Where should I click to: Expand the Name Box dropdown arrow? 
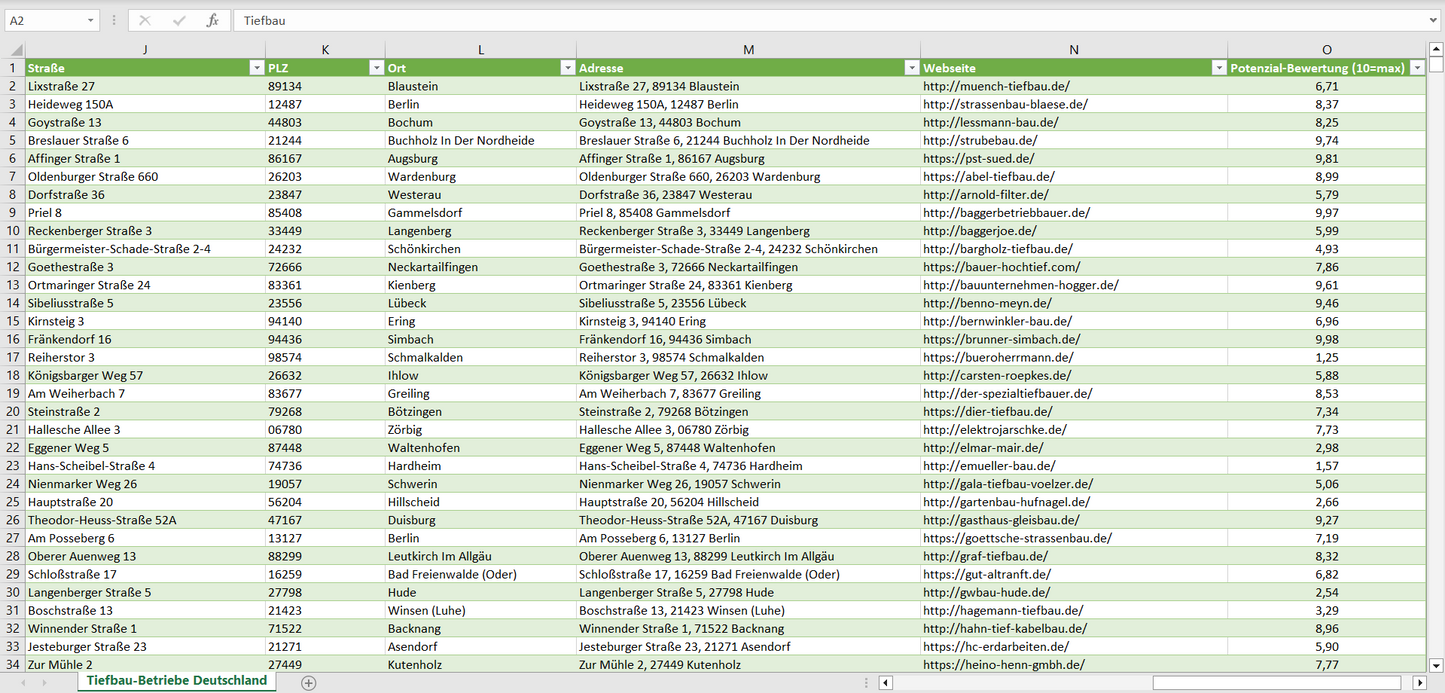click(90, 20)
